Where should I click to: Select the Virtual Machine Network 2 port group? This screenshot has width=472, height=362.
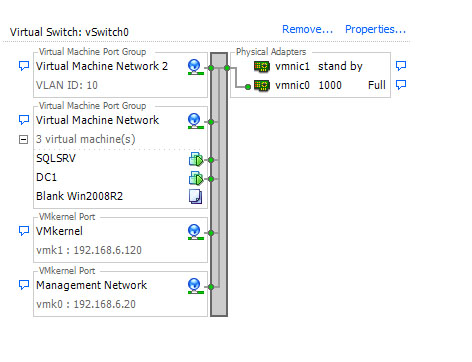[x=102, y=66]
